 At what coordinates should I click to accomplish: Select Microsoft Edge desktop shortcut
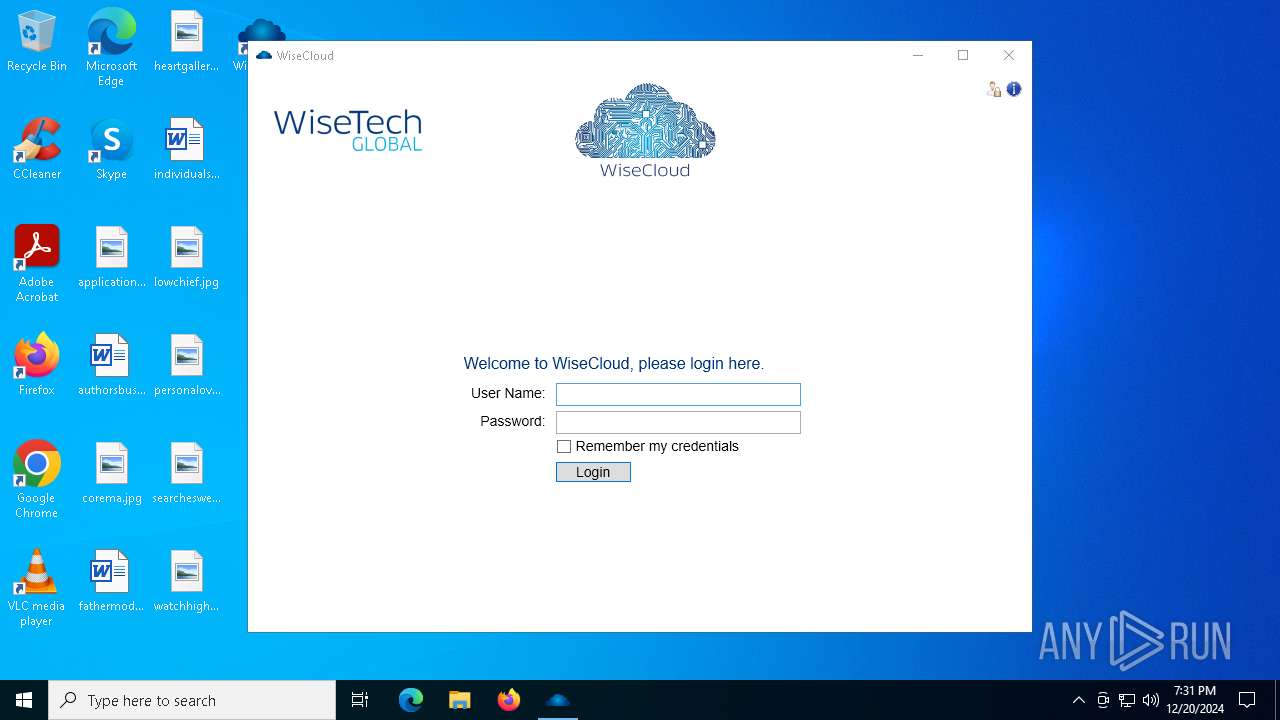pos(111,48)
